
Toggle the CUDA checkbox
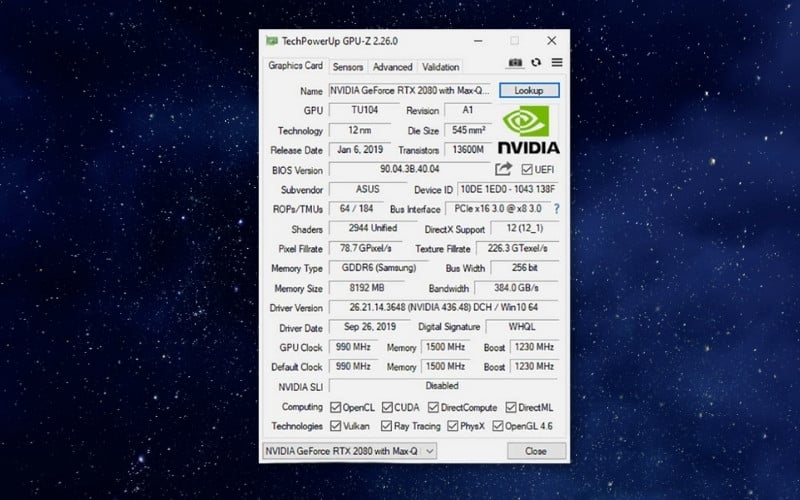tap(387, 407)
